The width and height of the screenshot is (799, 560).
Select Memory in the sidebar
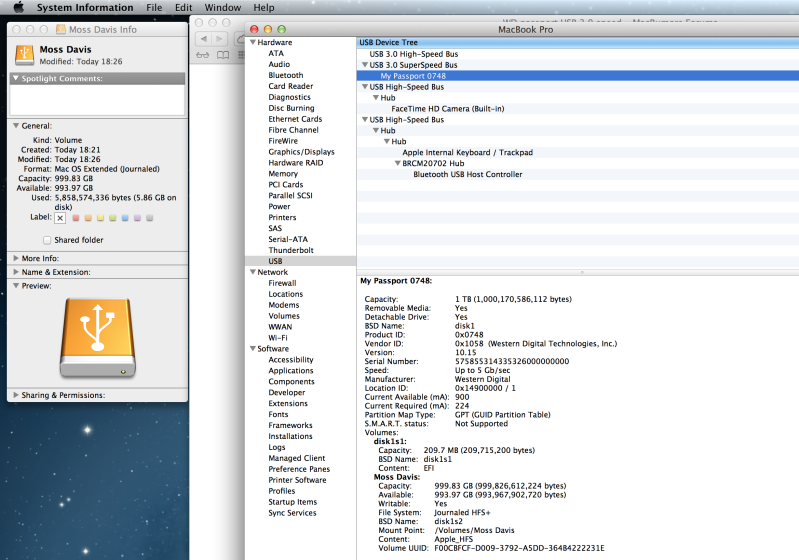pyautogui.click(x=283, y=174)
